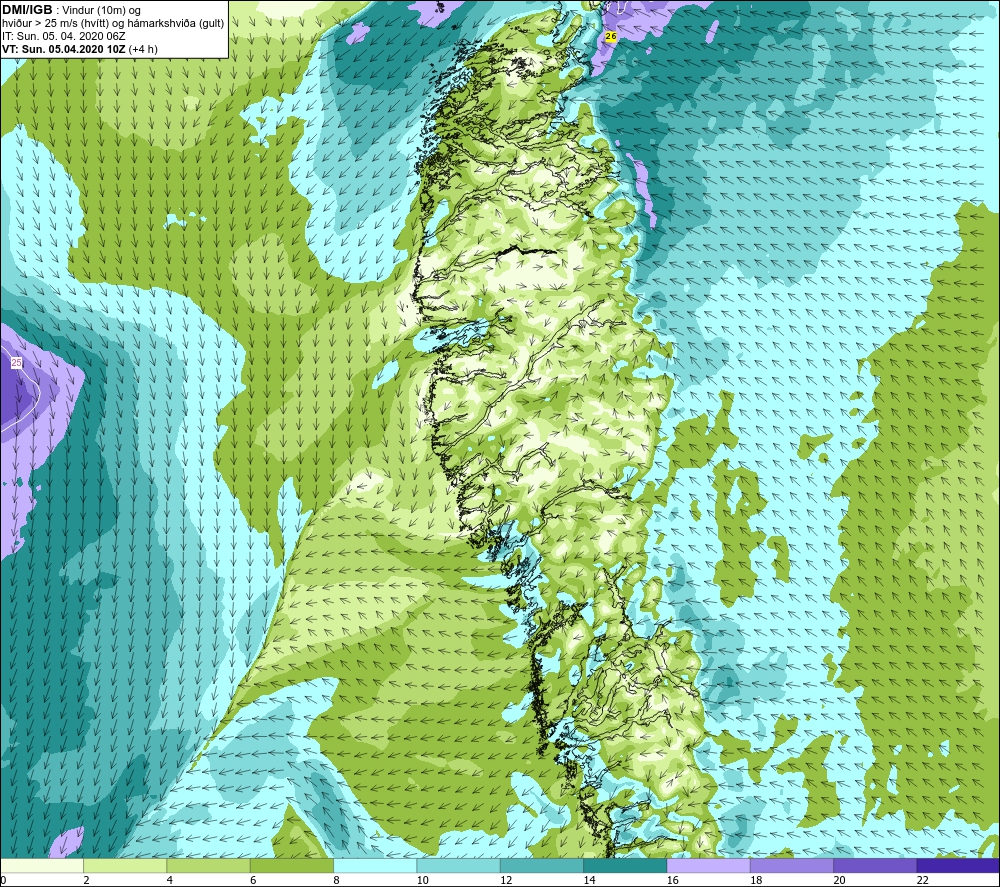Select the 16-18 m/s lavender swatch
This screenshot has width=1000, height=887.
709,865
